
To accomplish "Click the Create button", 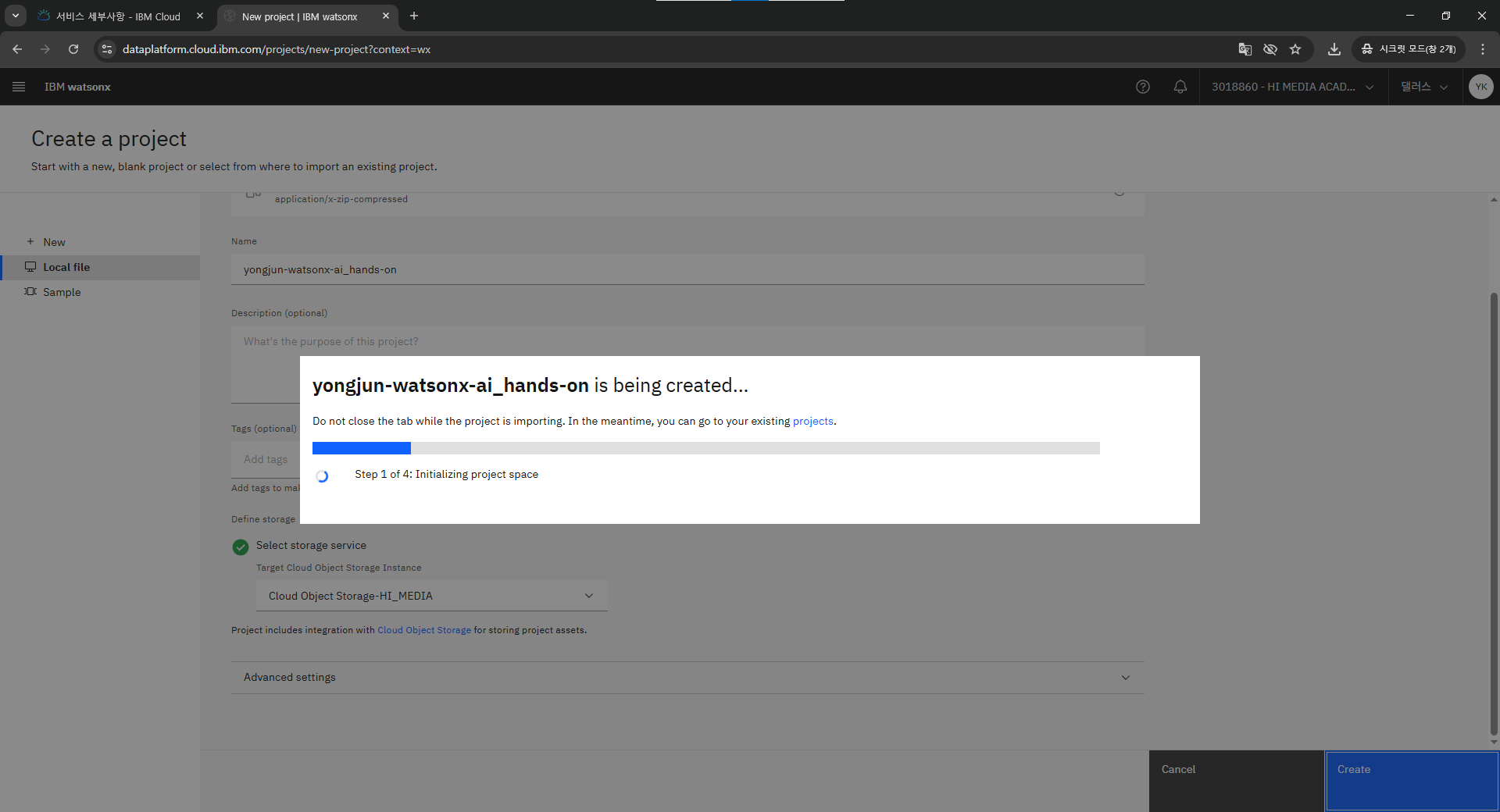I will (1412, 781).
